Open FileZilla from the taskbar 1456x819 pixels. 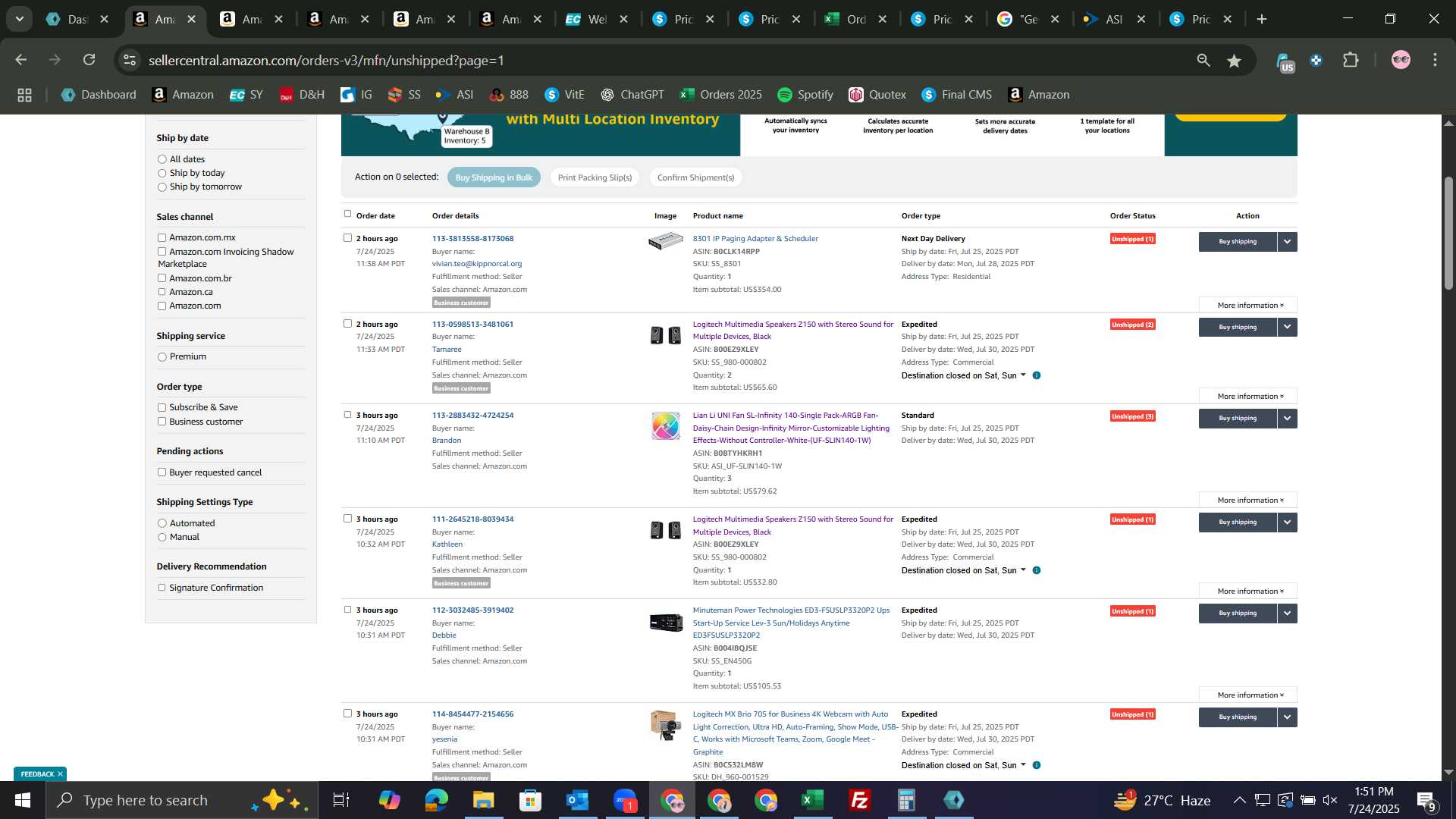(859, 800)
